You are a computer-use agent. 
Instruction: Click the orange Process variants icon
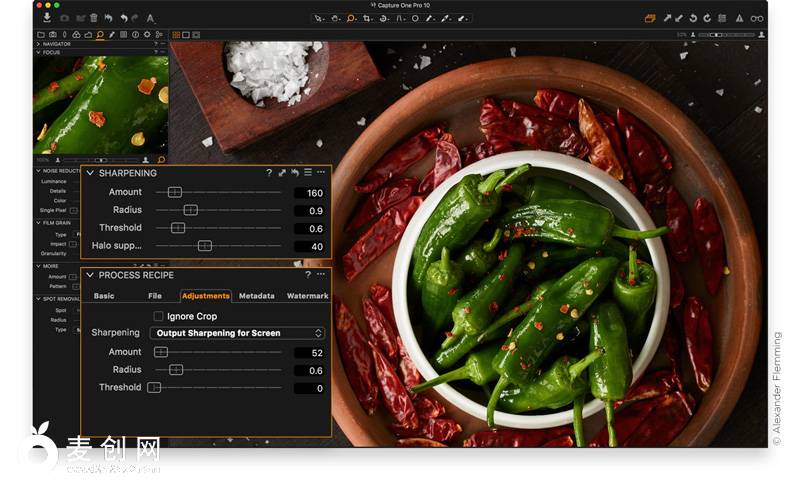[x=650, y=19]
